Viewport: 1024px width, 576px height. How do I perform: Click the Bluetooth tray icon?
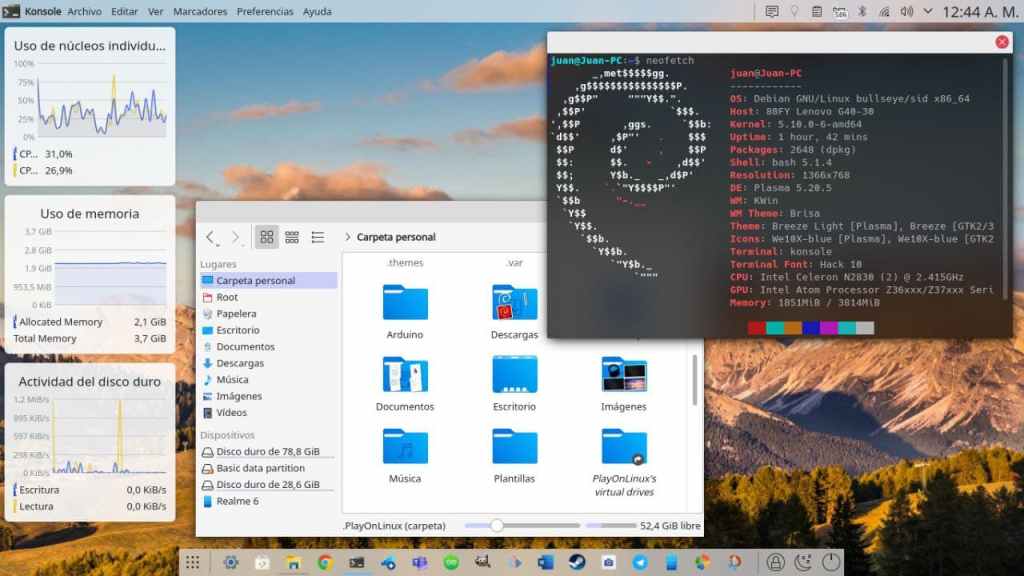coord(862,12)
